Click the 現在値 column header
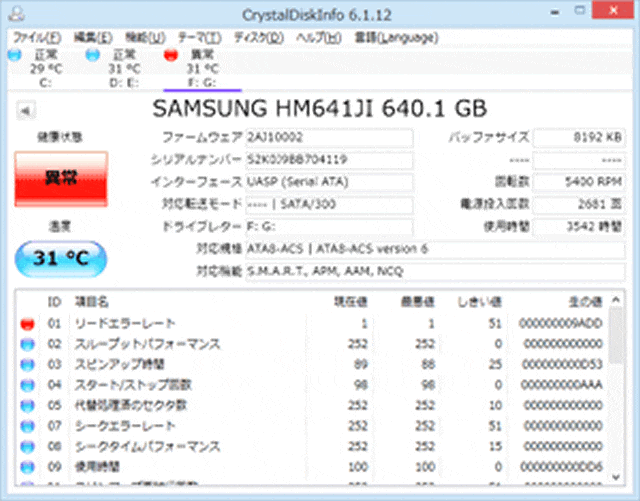 [351, 302]
